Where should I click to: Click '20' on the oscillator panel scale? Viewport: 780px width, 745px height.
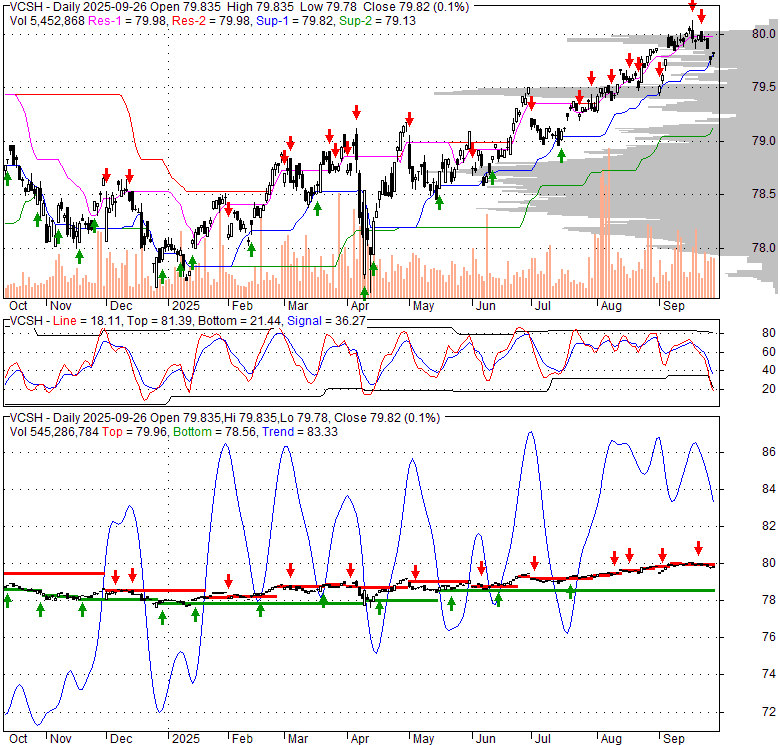[769, 389]
